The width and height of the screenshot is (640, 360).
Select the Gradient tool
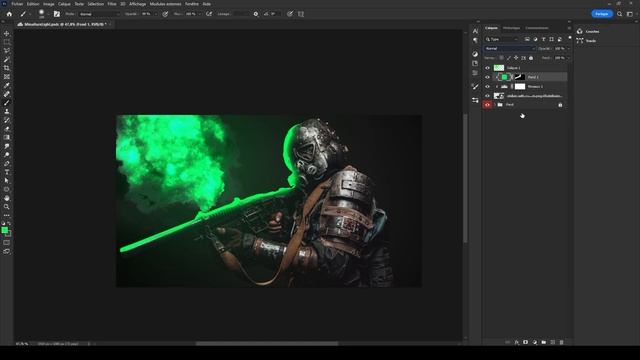[x=7, y=137]
